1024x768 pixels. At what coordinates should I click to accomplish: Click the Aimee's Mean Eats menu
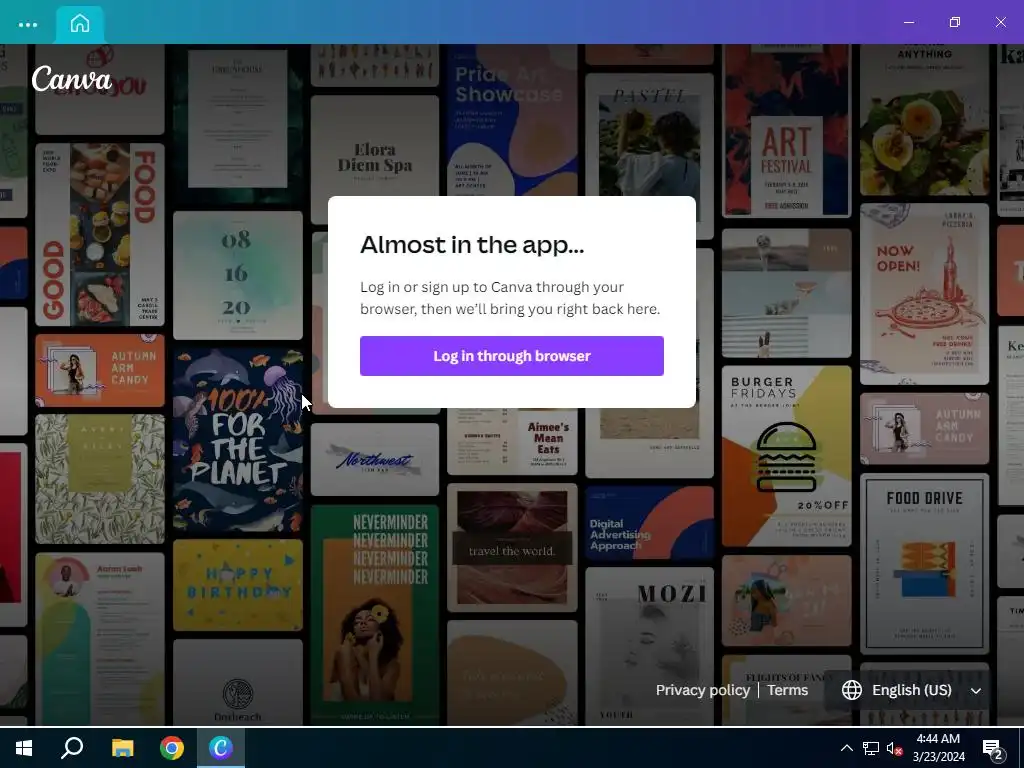click(512, 441)
